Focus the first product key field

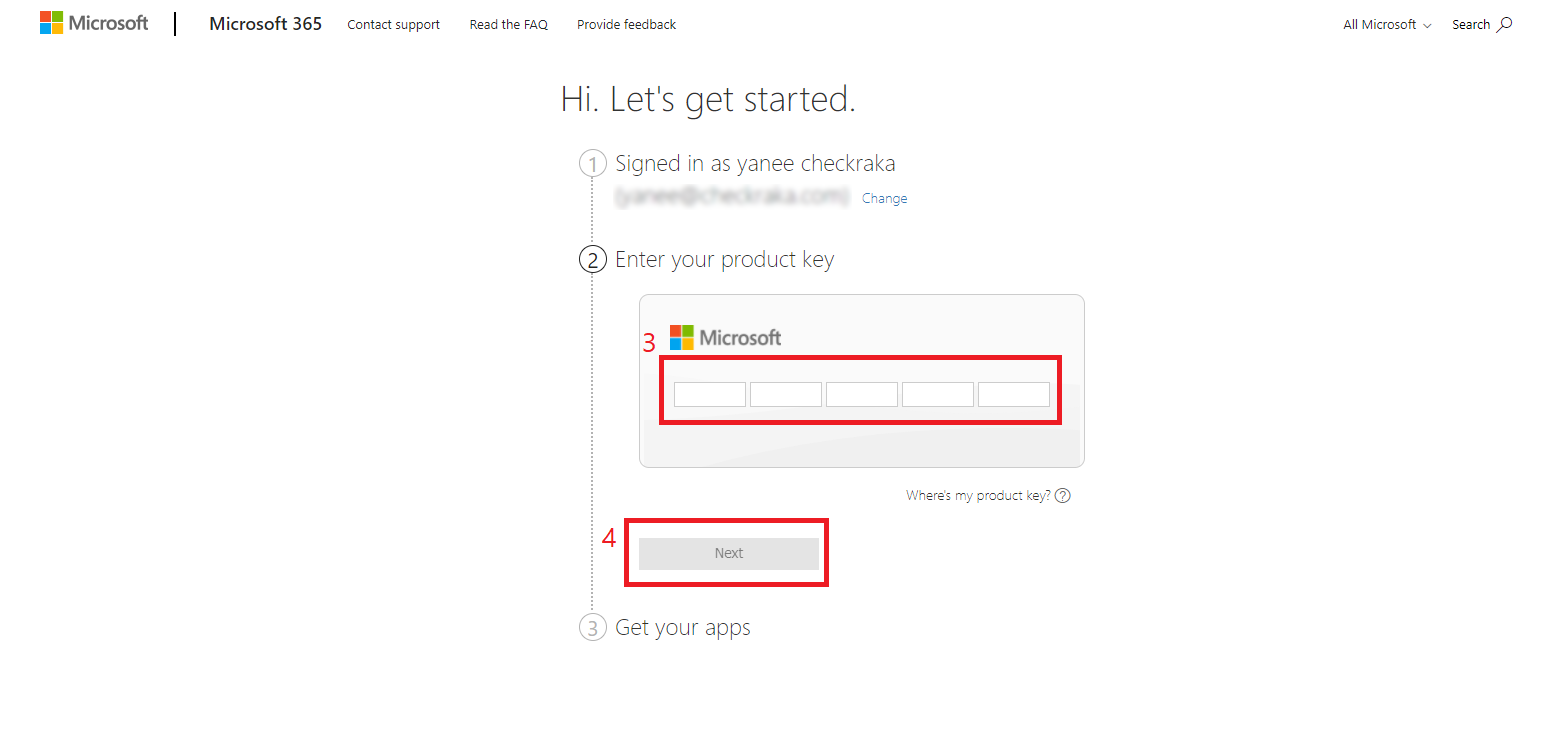pyautogui.click(x=710, y=395)
